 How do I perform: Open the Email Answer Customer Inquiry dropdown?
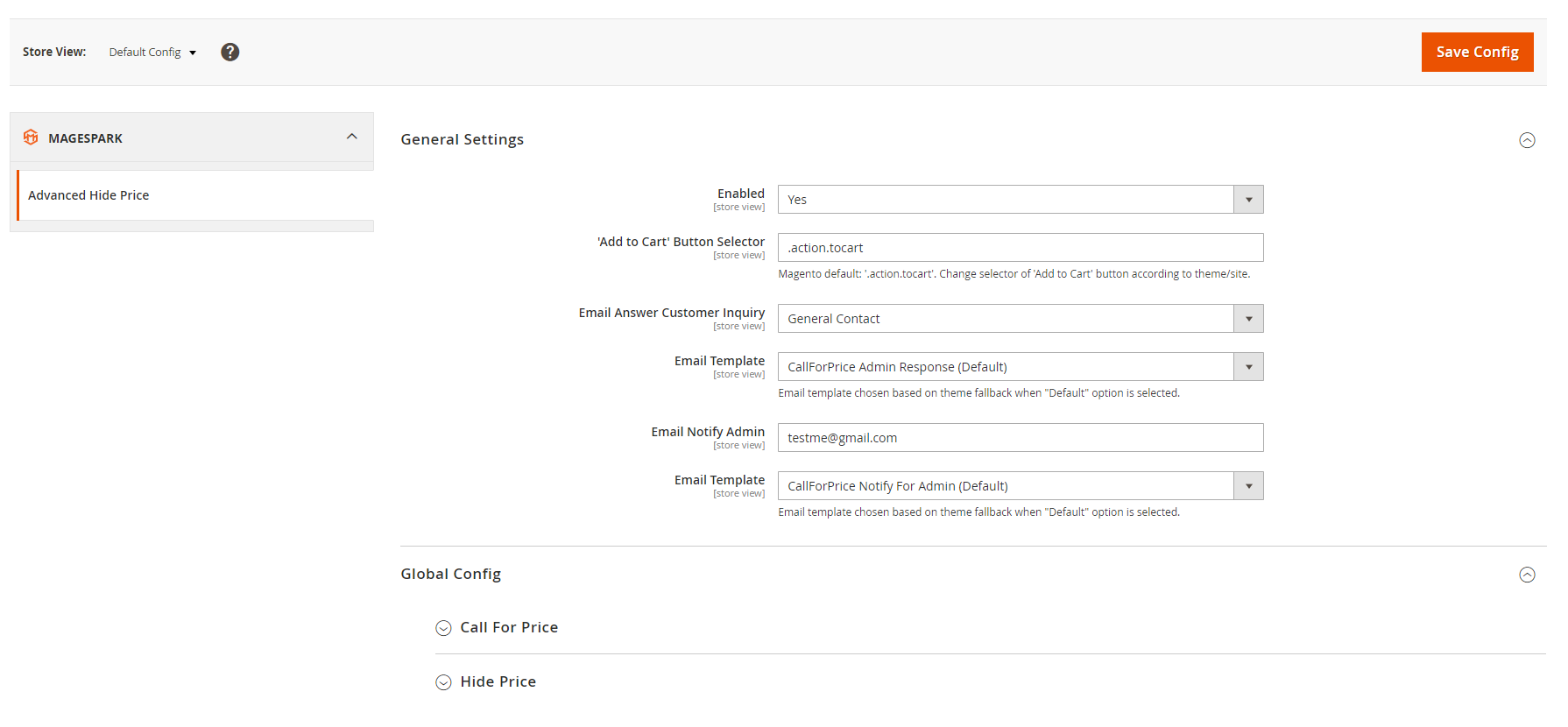click(1021, 319)
